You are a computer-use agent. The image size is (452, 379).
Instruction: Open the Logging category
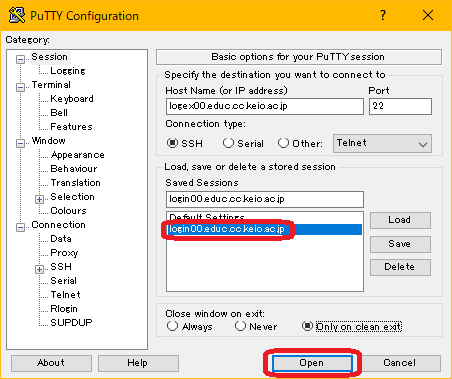pos(68,71)
